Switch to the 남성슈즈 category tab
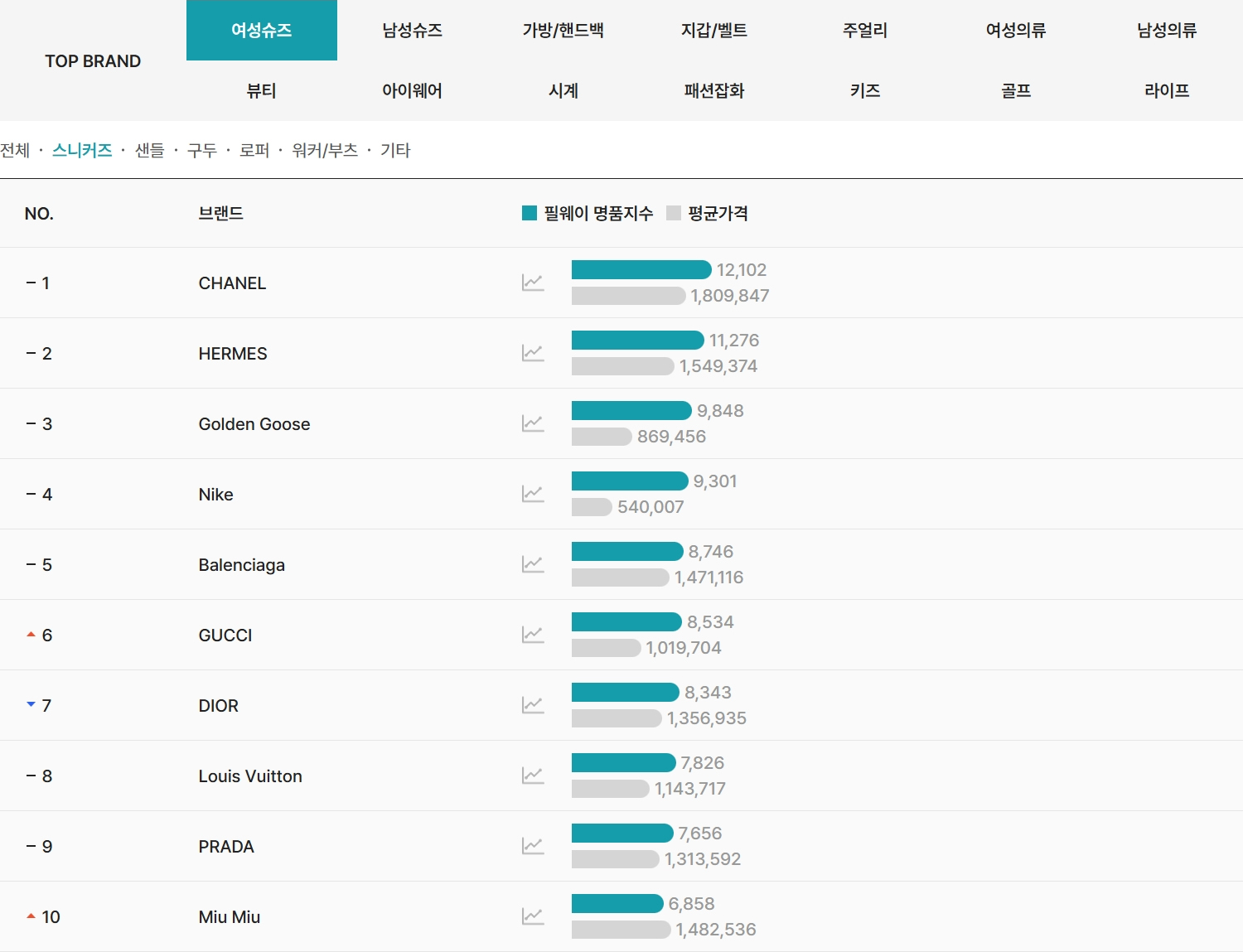 point(413,30)
